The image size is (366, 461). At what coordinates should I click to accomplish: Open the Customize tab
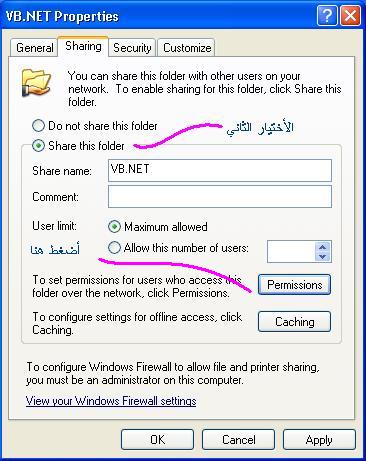(x=187, y=48)
